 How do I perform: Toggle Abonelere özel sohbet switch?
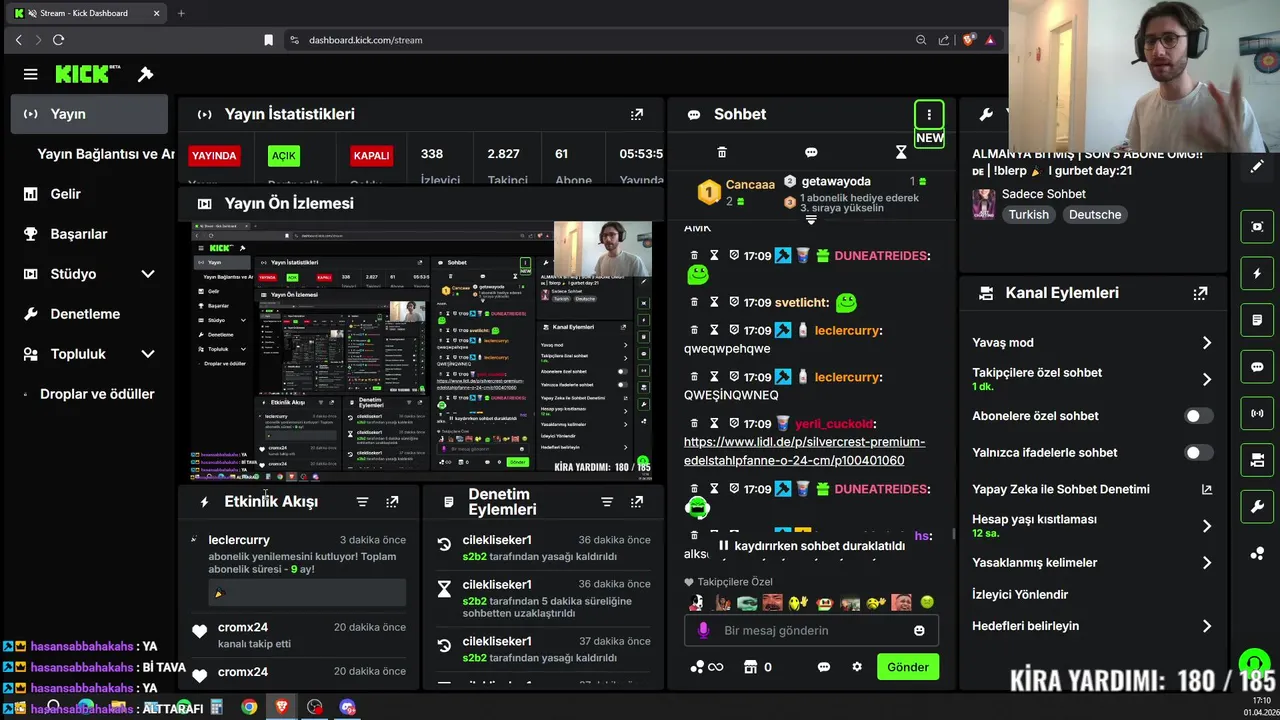[x=1198, y=416]
